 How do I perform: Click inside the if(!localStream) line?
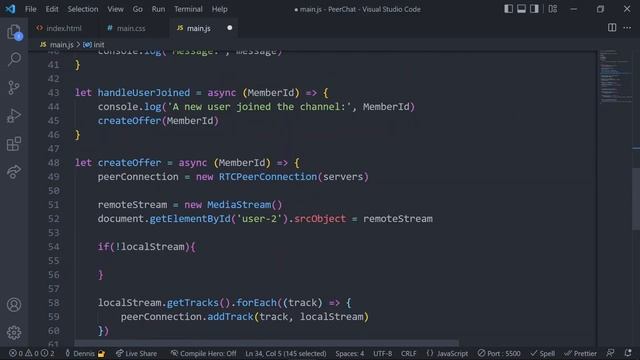(x=147, y=247)
